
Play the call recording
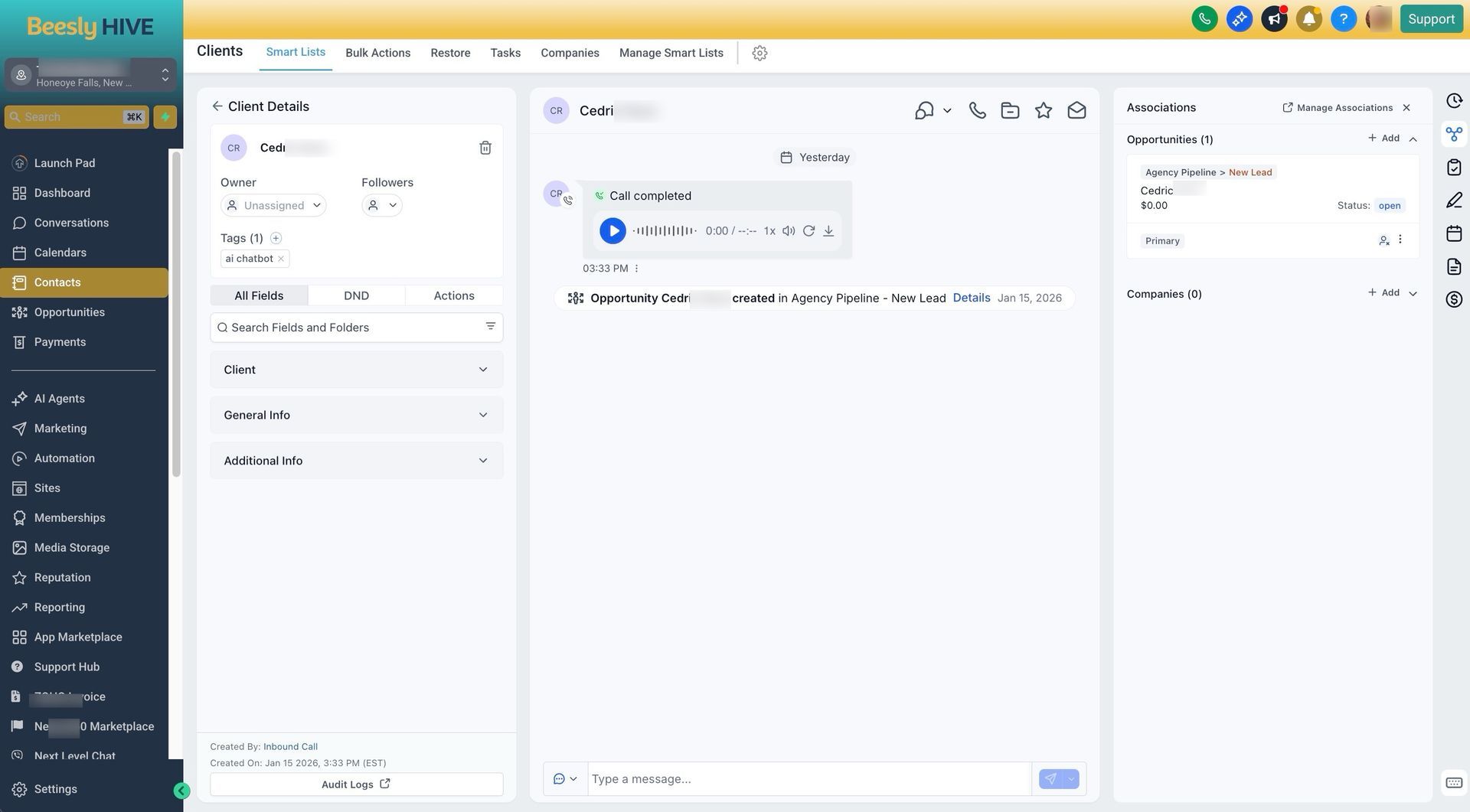click(x=612, y=231)
